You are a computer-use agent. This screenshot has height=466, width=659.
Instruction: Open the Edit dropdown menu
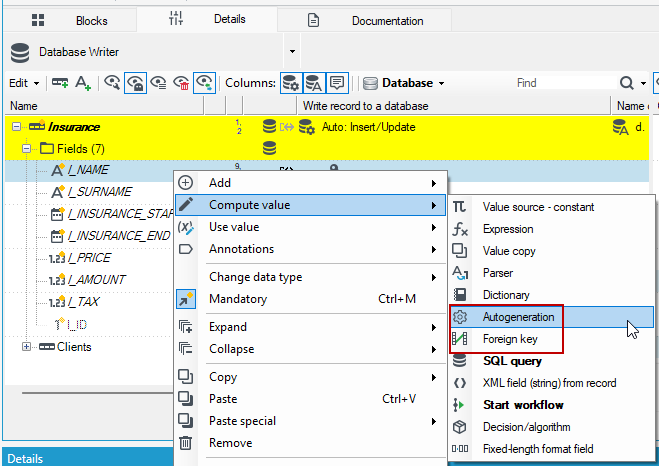24,83
